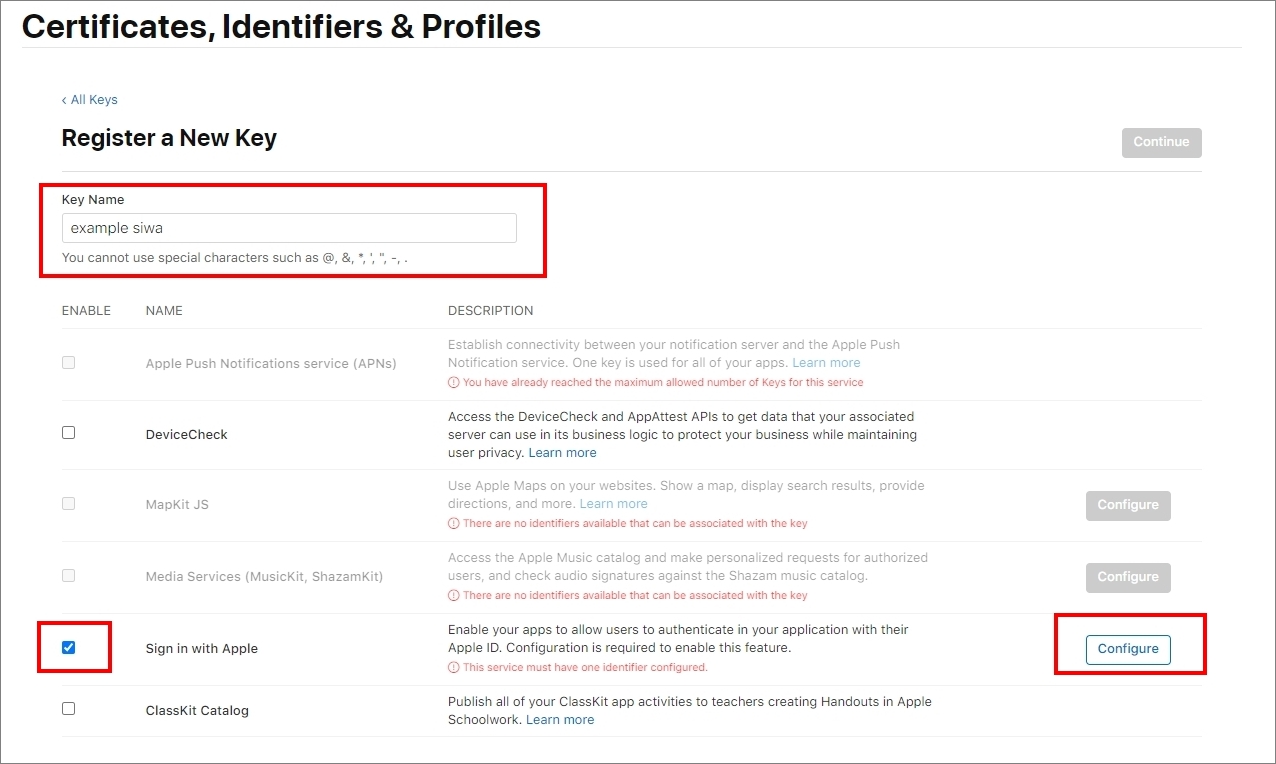Click the APNs maximum keys warning icon

(453, 383)
